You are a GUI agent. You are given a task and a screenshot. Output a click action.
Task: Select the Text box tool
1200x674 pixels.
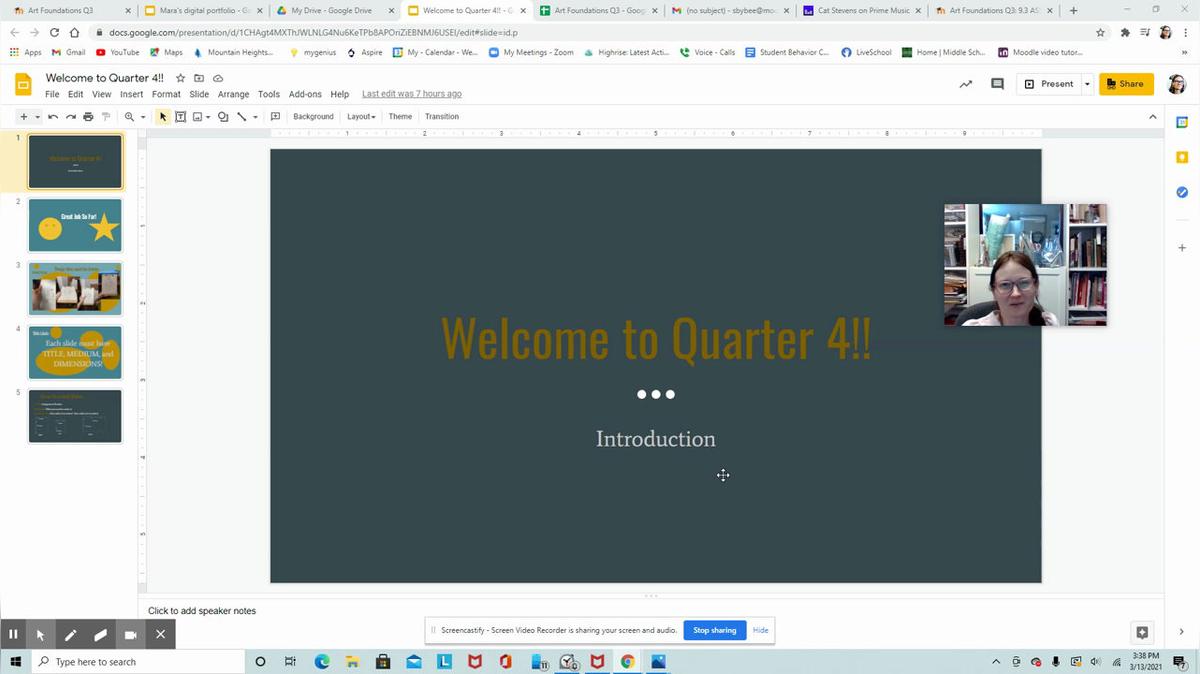[x=181, y=117]
